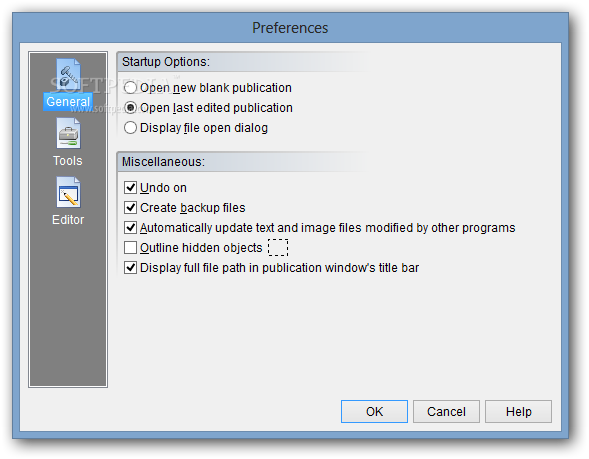This screenshot has width=589, height=459.
Task: Click the Cancel button
Action: [446, 412]
